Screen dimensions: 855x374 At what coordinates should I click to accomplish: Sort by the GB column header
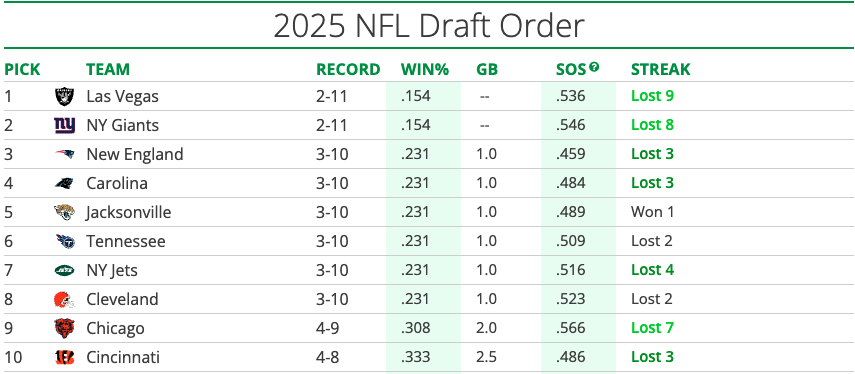487,70
